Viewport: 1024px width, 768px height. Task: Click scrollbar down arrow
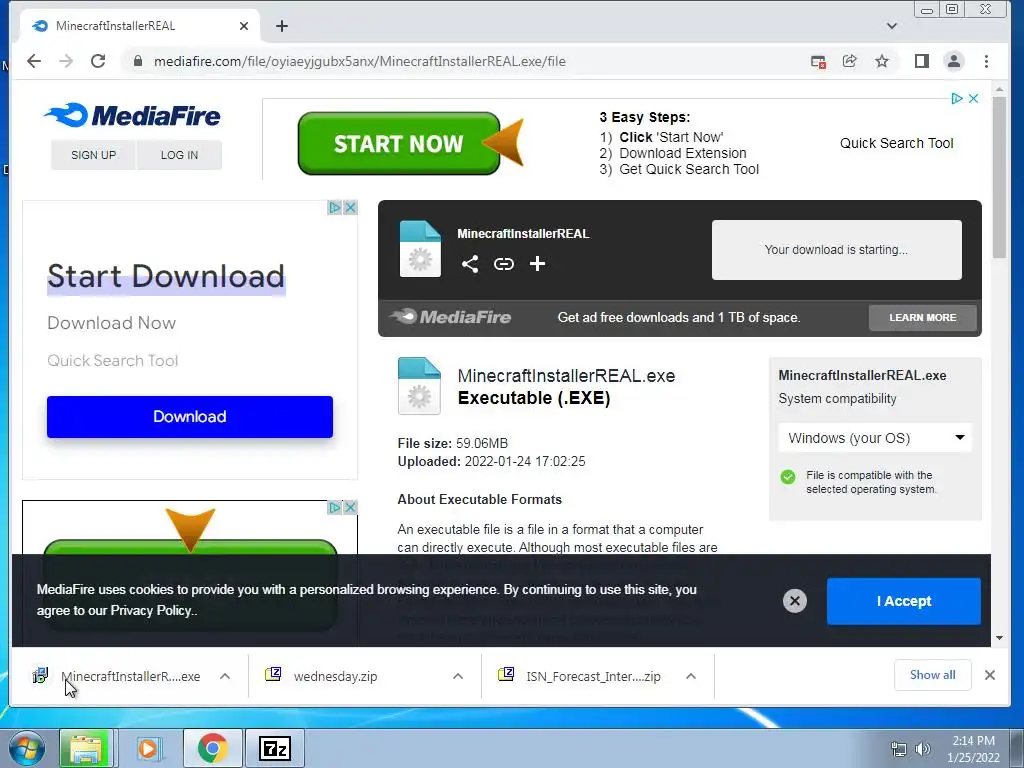point(999,638)
